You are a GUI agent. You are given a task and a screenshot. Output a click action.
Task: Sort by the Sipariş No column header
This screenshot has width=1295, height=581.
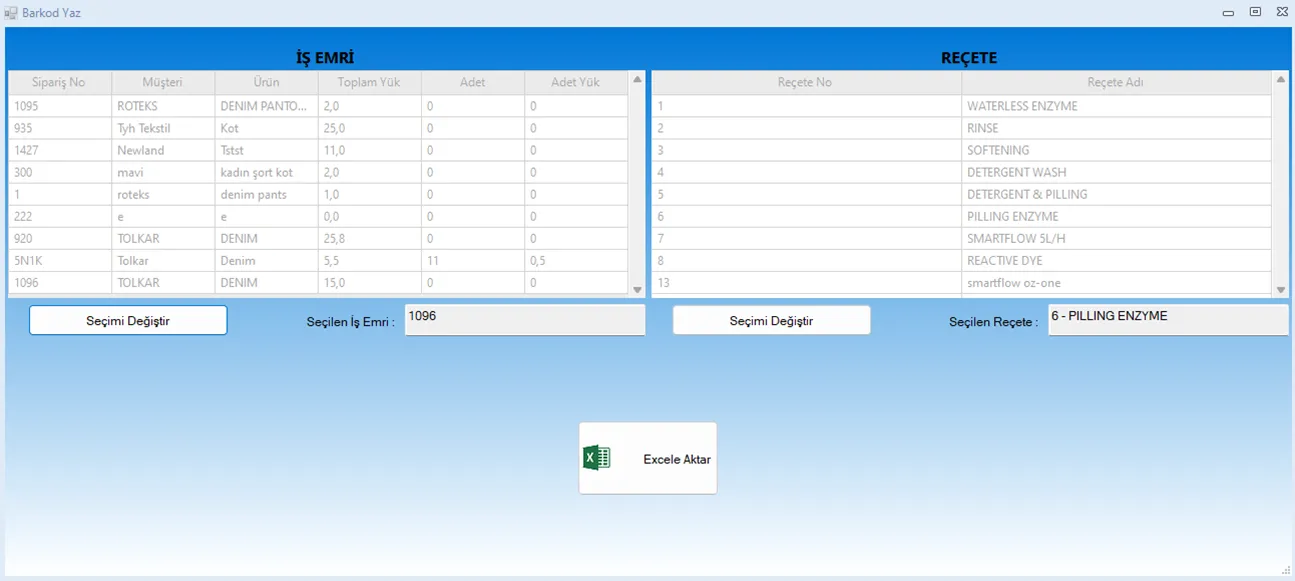(x=59, y=82)
